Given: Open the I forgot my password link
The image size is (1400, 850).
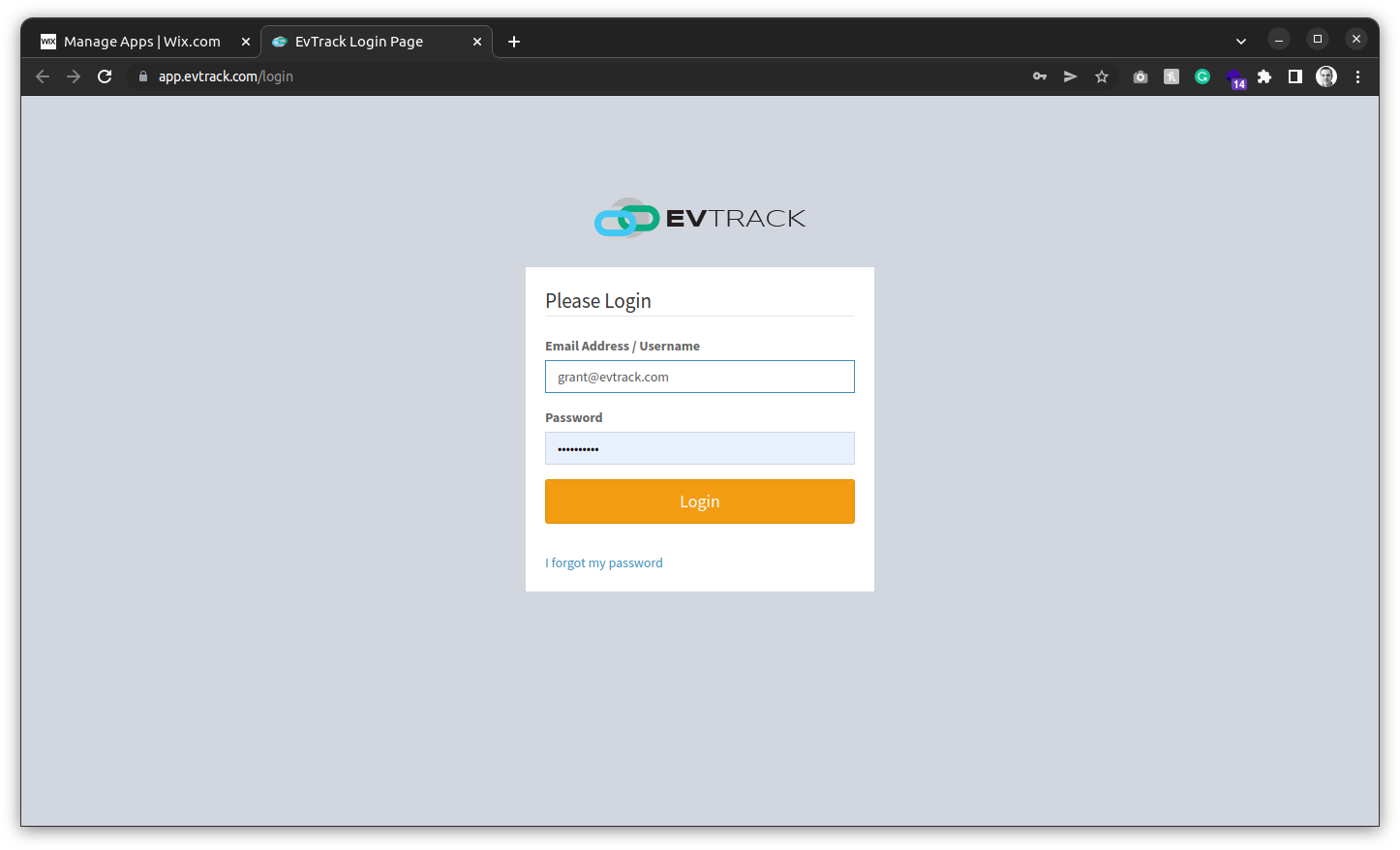Looking at the screenshot, I should tap(604, 562).
